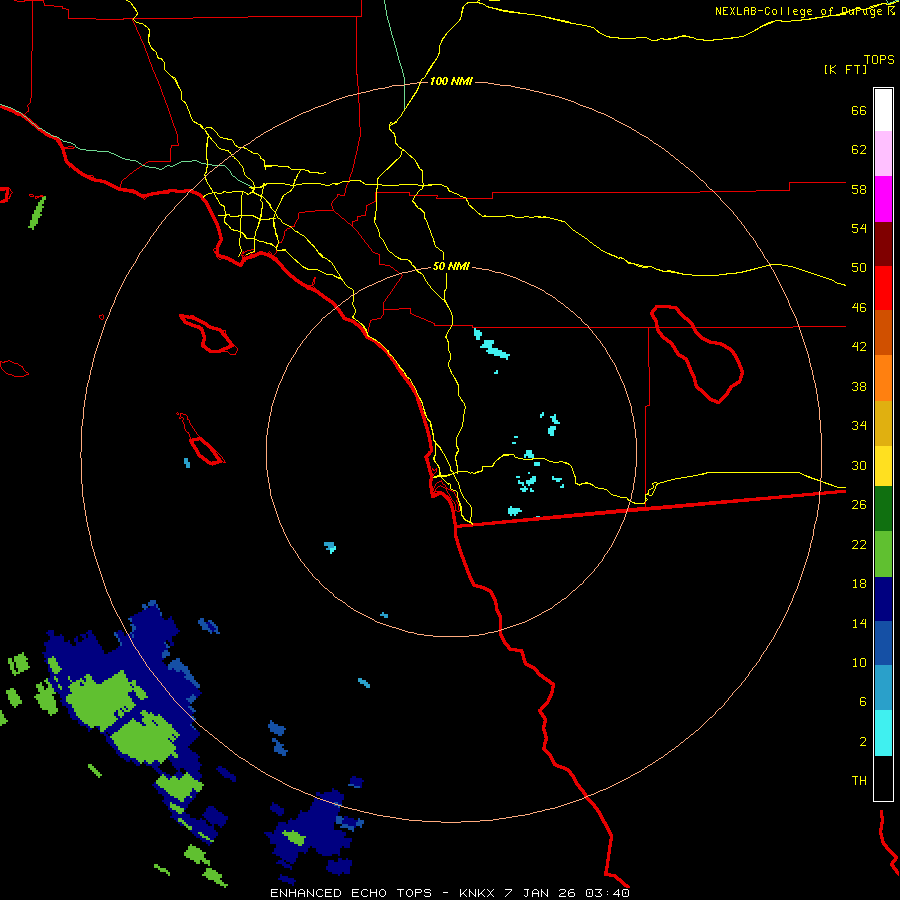Screen dimensions: 900x900
Task: Click the legend value '54'
Action: click(859, 228)
